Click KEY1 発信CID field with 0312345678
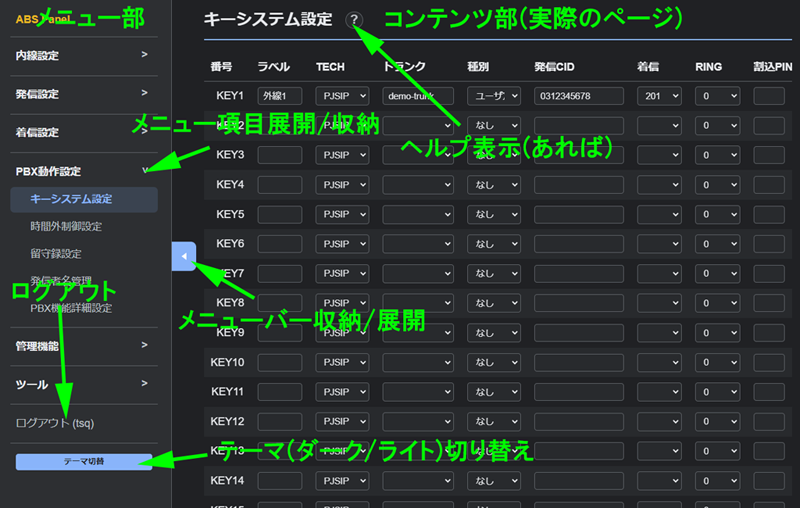 tap(578, 96)
